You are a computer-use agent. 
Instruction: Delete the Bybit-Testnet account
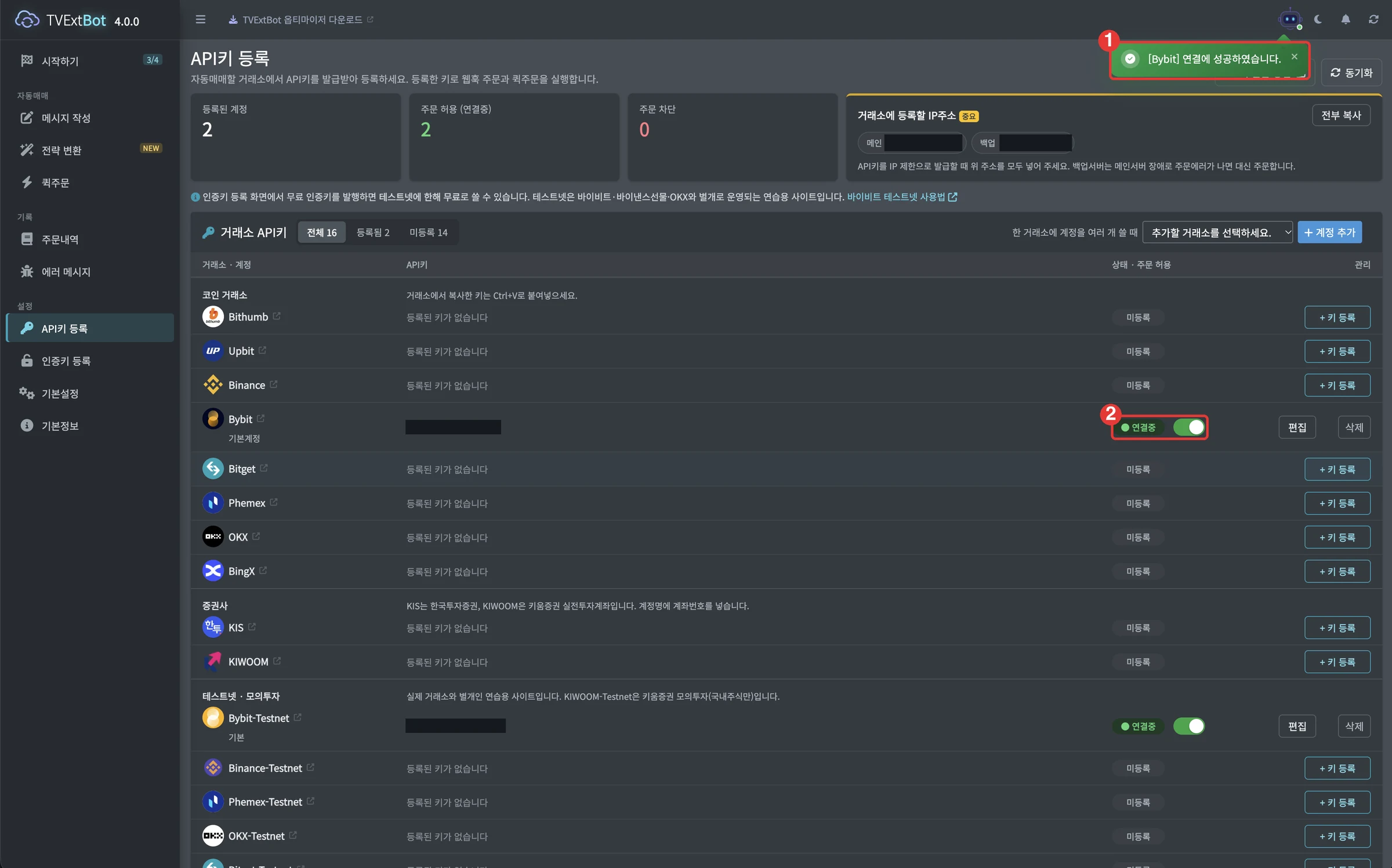tap(1354, 726)
